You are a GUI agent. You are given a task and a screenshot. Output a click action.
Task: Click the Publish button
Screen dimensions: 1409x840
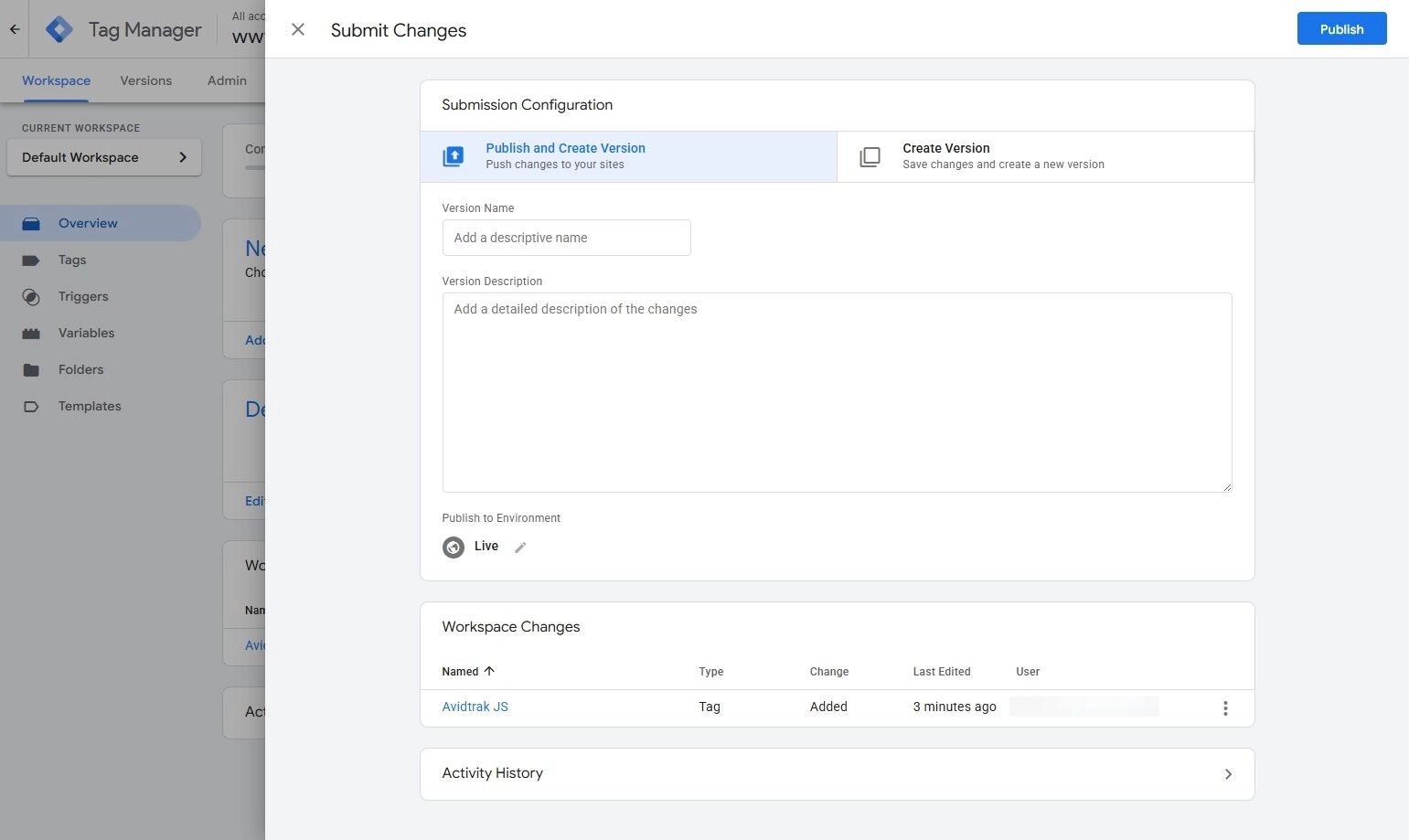click(1341, 28)
